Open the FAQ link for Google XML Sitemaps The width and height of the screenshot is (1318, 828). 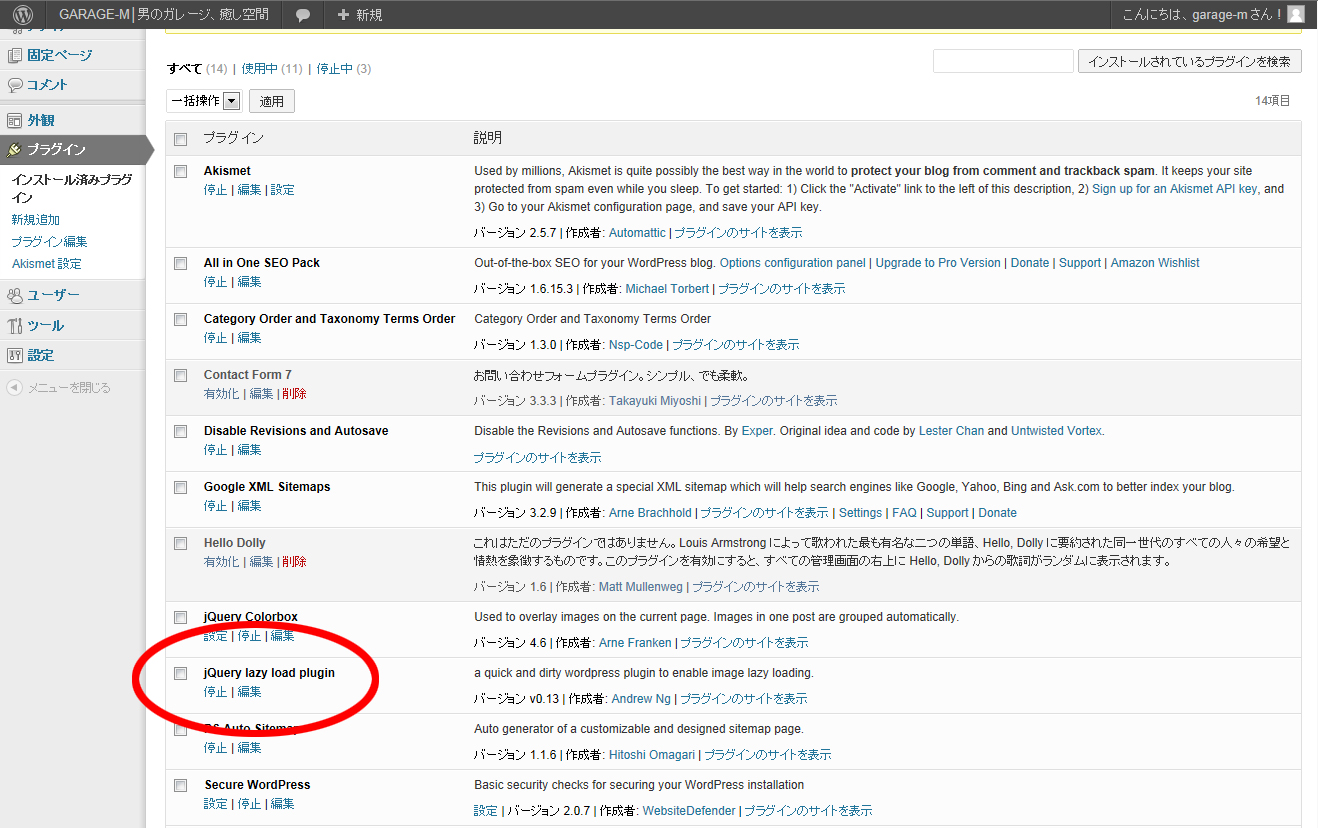click(904, 513)
